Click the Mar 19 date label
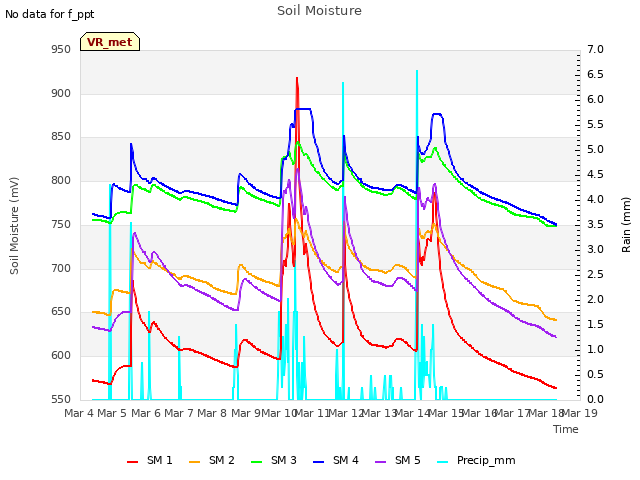The width and height of the screenshot is (640, 480). point(580,413)
